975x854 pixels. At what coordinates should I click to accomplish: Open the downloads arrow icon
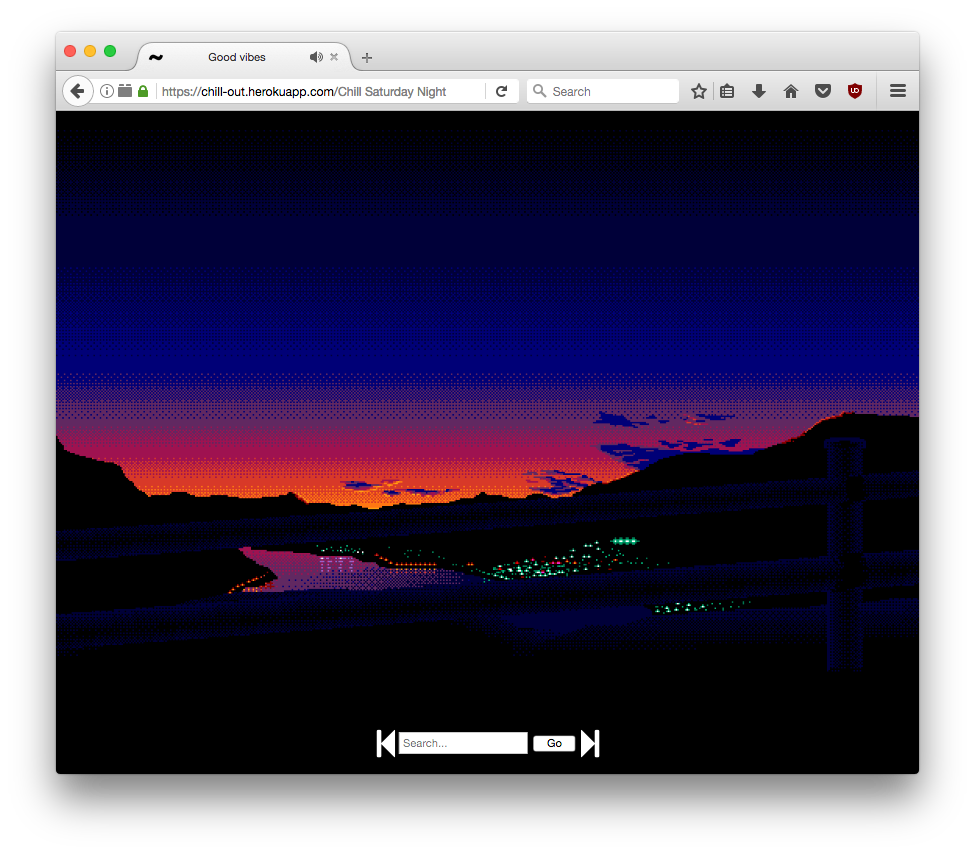pos(759,91)
